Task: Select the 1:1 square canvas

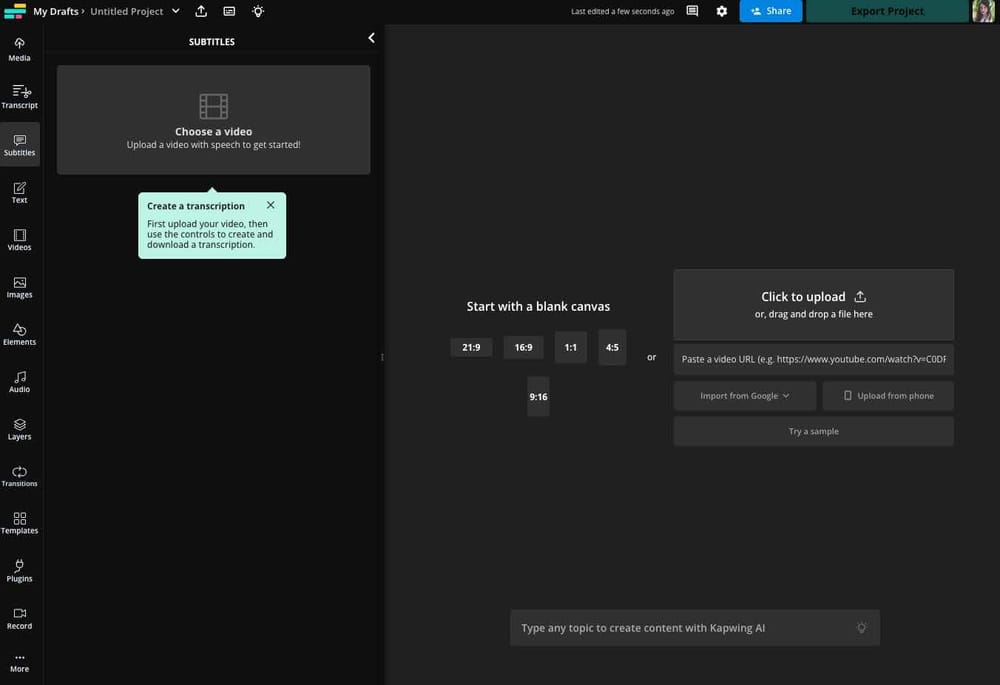Action: click(x=570, y=347)
